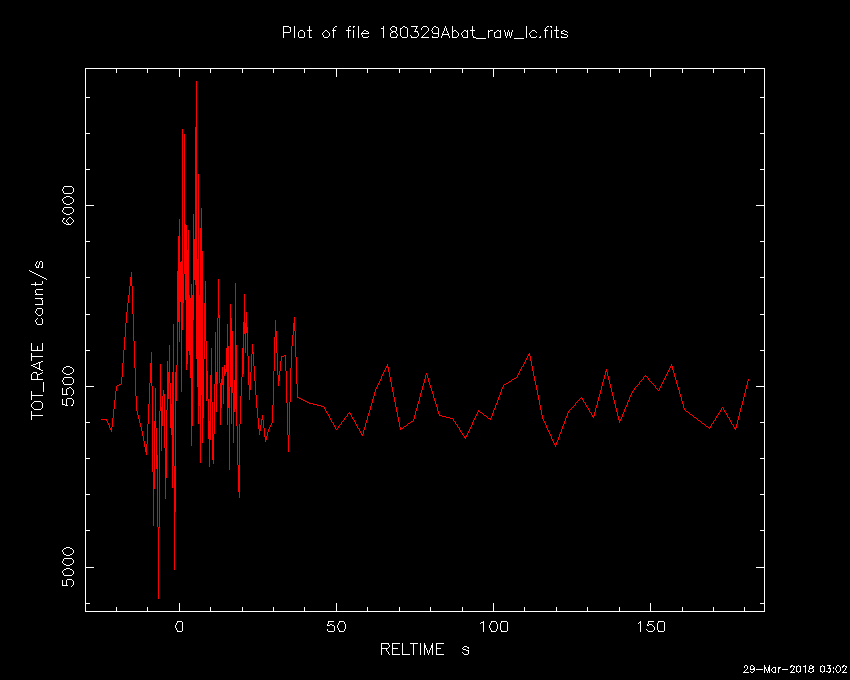Click the y-axis label "TOT_RATE count/s"
Screen dimensions: 850x680
[x=37, y=340]
